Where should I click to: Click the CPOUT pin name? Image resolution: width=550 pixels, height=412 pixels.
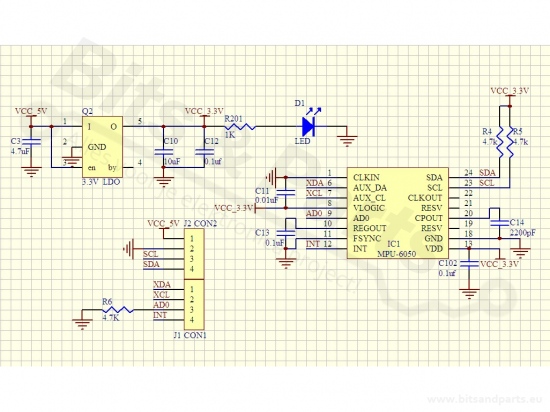click(x=428, y=218)
